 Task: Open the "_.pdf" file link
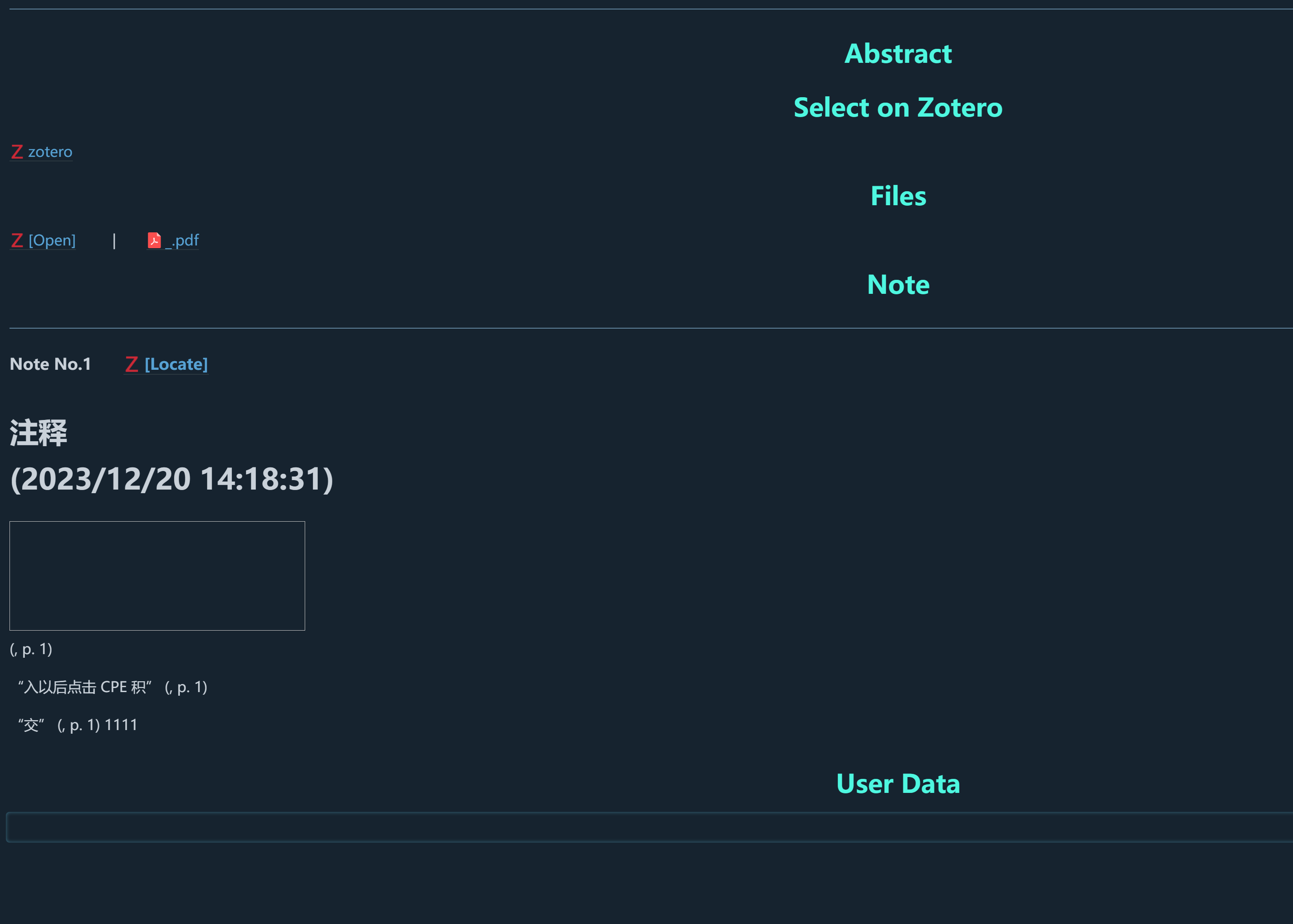pyautogui.click(x=182, y=240)
